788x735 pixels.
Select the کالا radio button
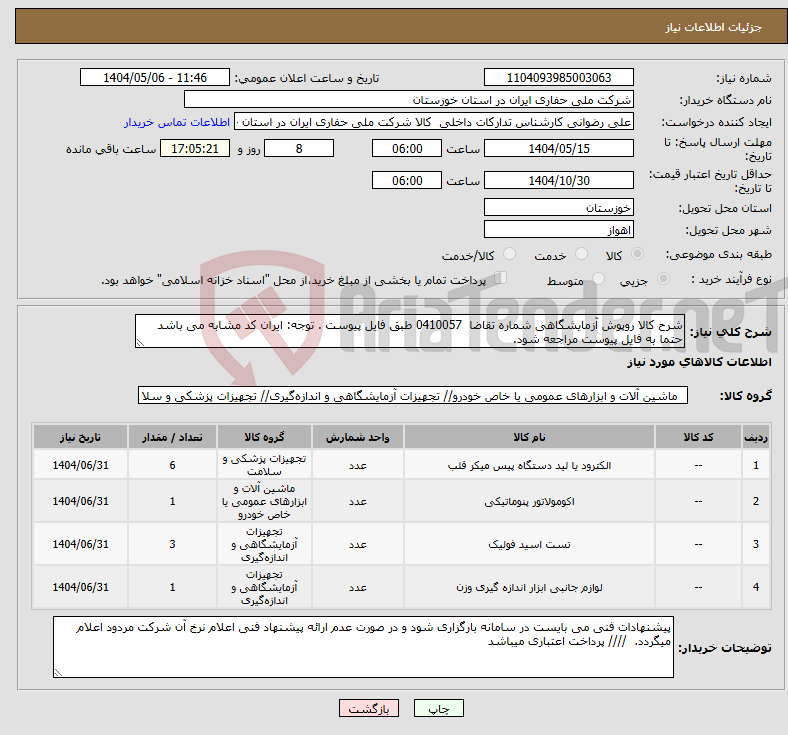click(x=637, y=254)
